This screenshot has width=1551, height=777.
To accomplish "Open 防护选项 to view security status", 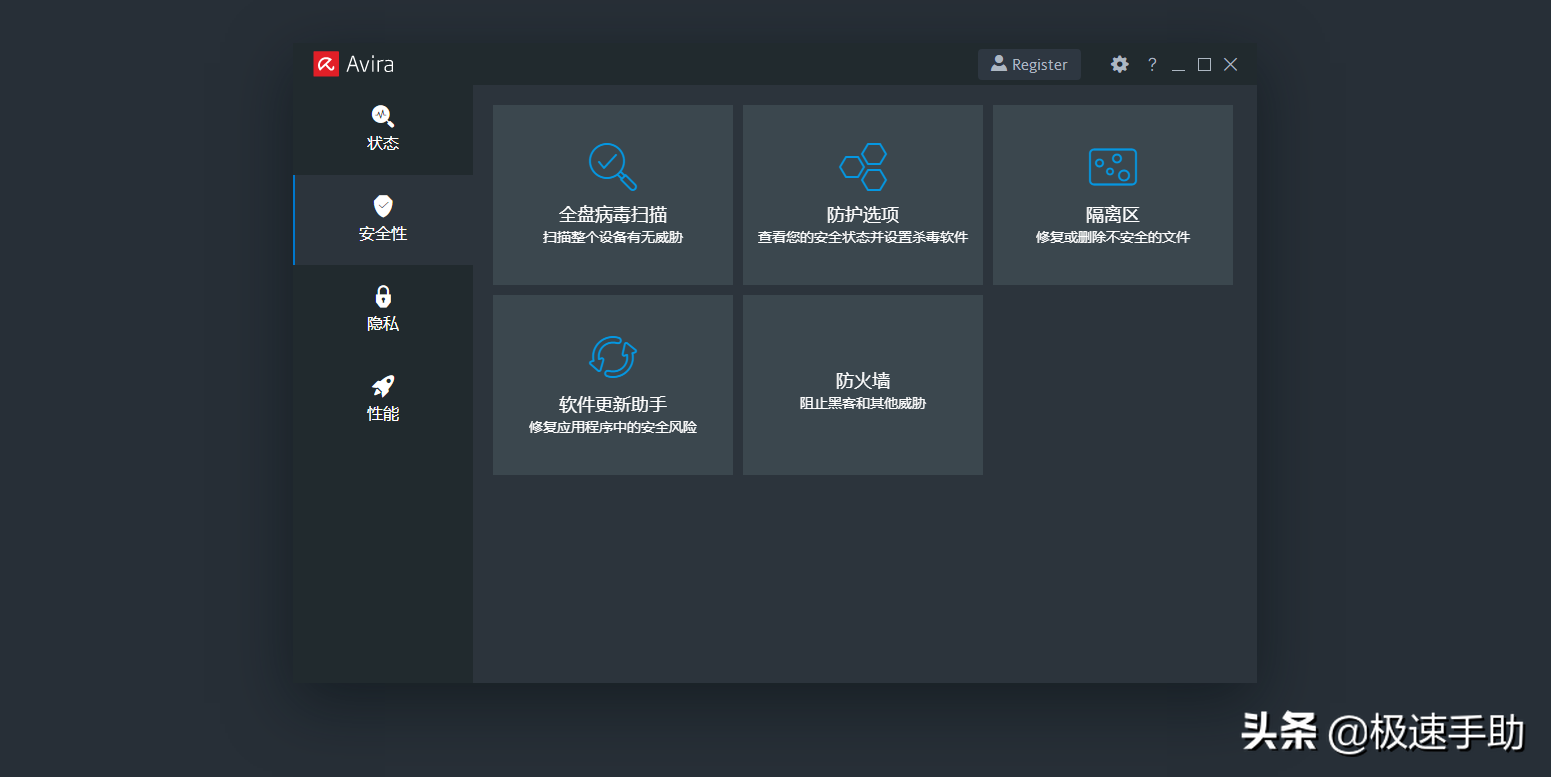I will 862,194.
